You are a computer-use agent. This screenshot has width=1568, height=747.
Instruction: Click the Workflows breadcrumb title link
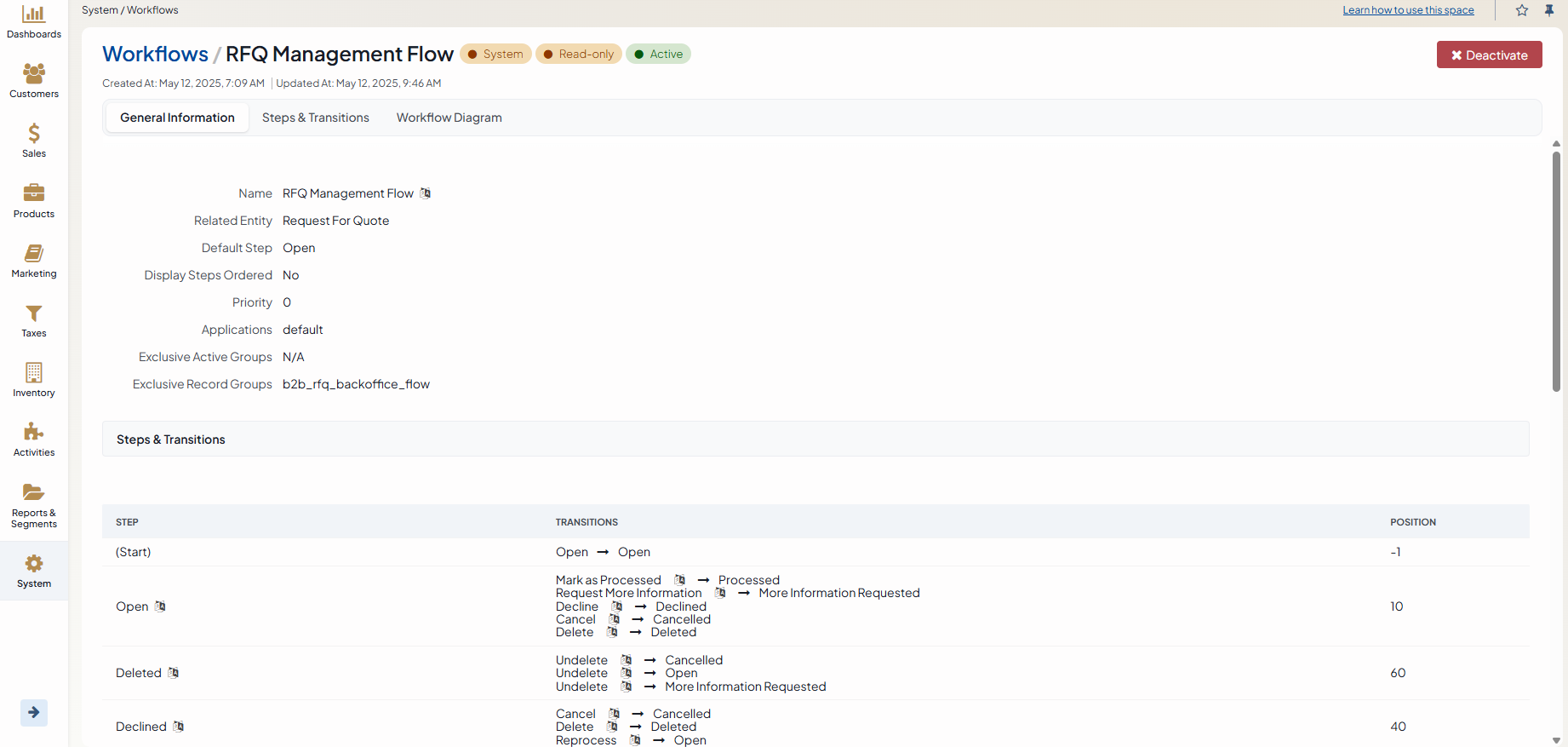[155, 54]
